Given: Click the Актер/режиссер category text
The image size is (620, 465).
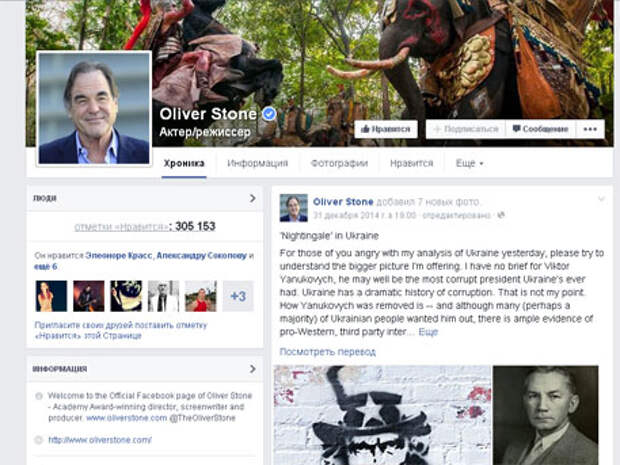Looking at the screenshot, I should pos(205,132).
